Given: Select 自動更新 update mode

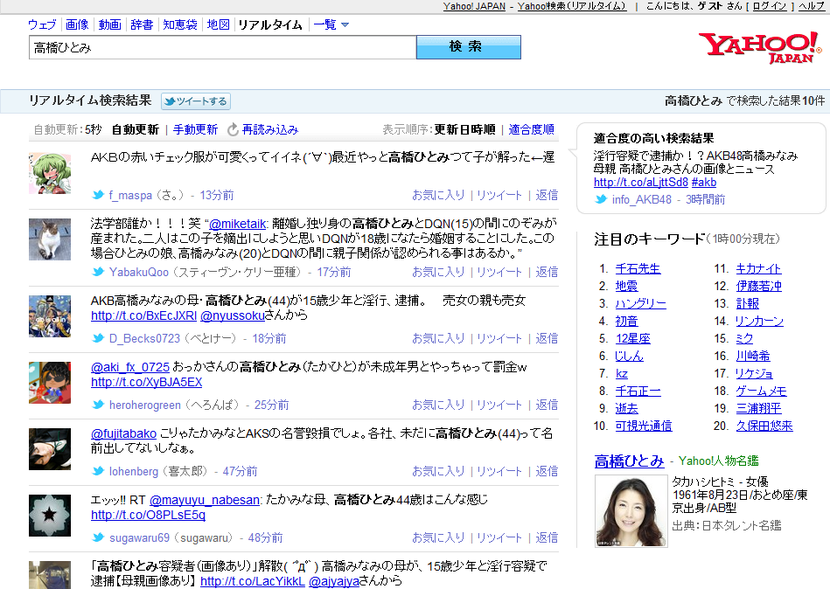Looking at the screenshot, I should [x=135, y=130].
